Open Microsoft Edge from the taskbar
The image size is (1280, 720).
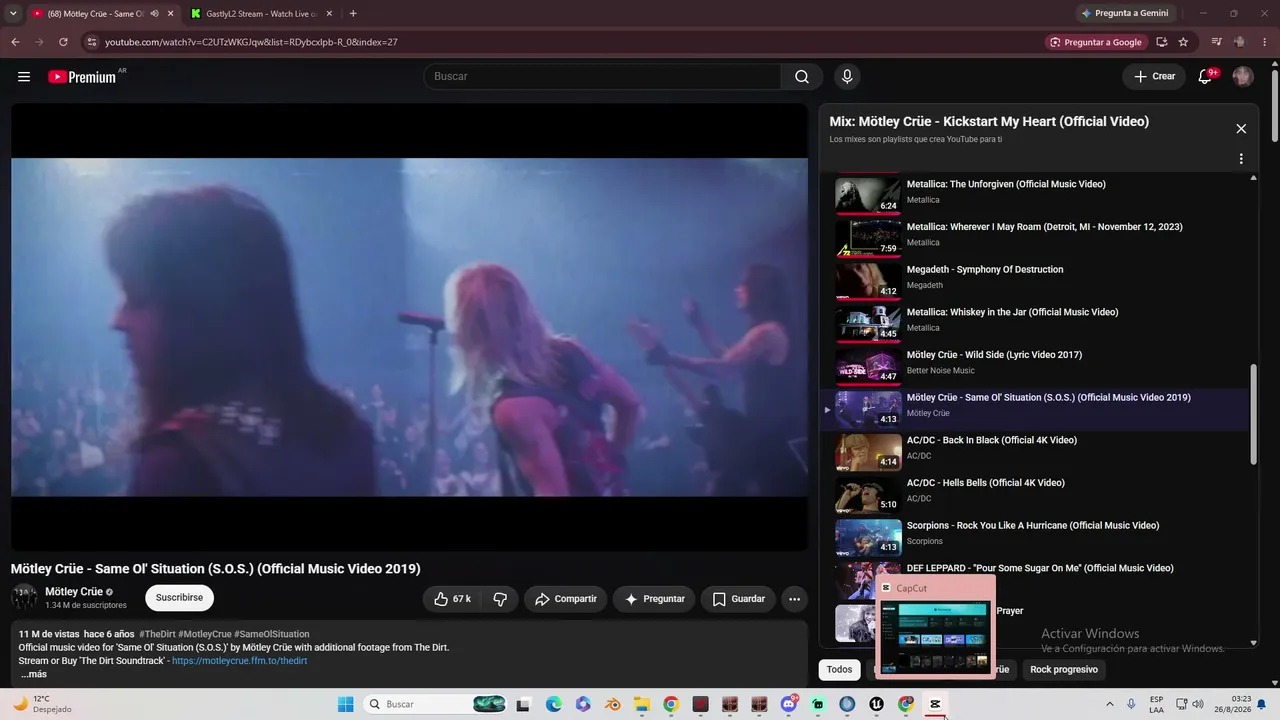click(553, 704)
